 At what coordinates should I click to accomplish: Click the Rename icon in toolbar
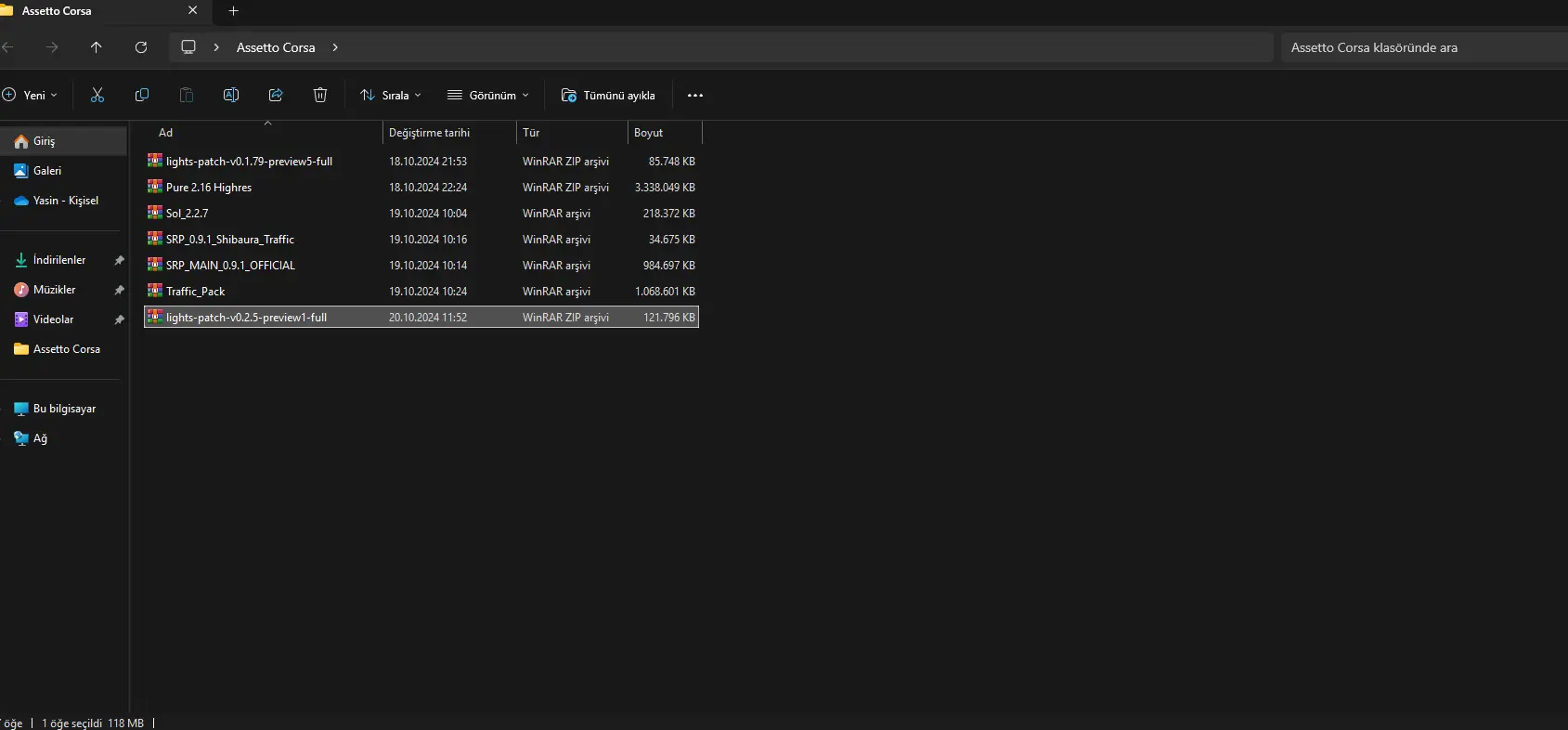231,95
